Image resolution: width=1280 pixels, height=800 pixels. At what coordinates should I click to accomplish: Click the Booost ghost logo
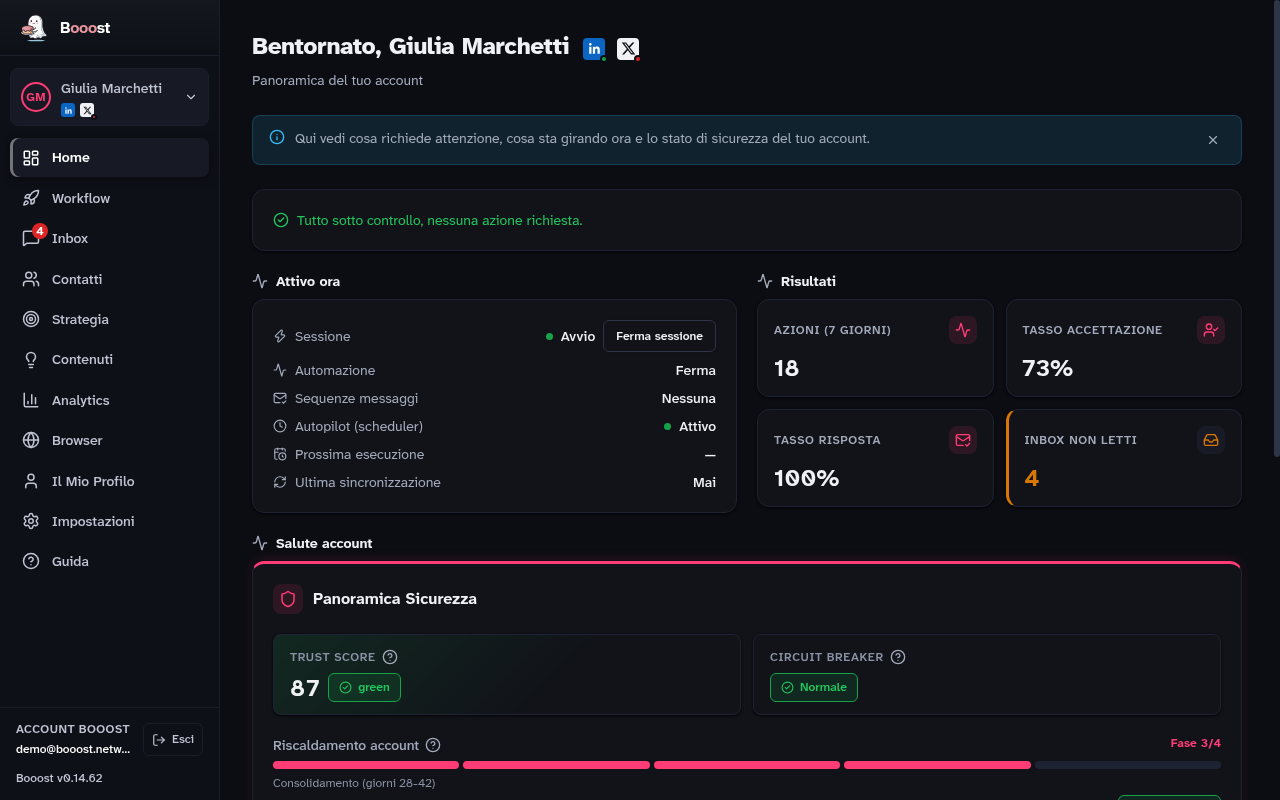(x=34, y=28)
